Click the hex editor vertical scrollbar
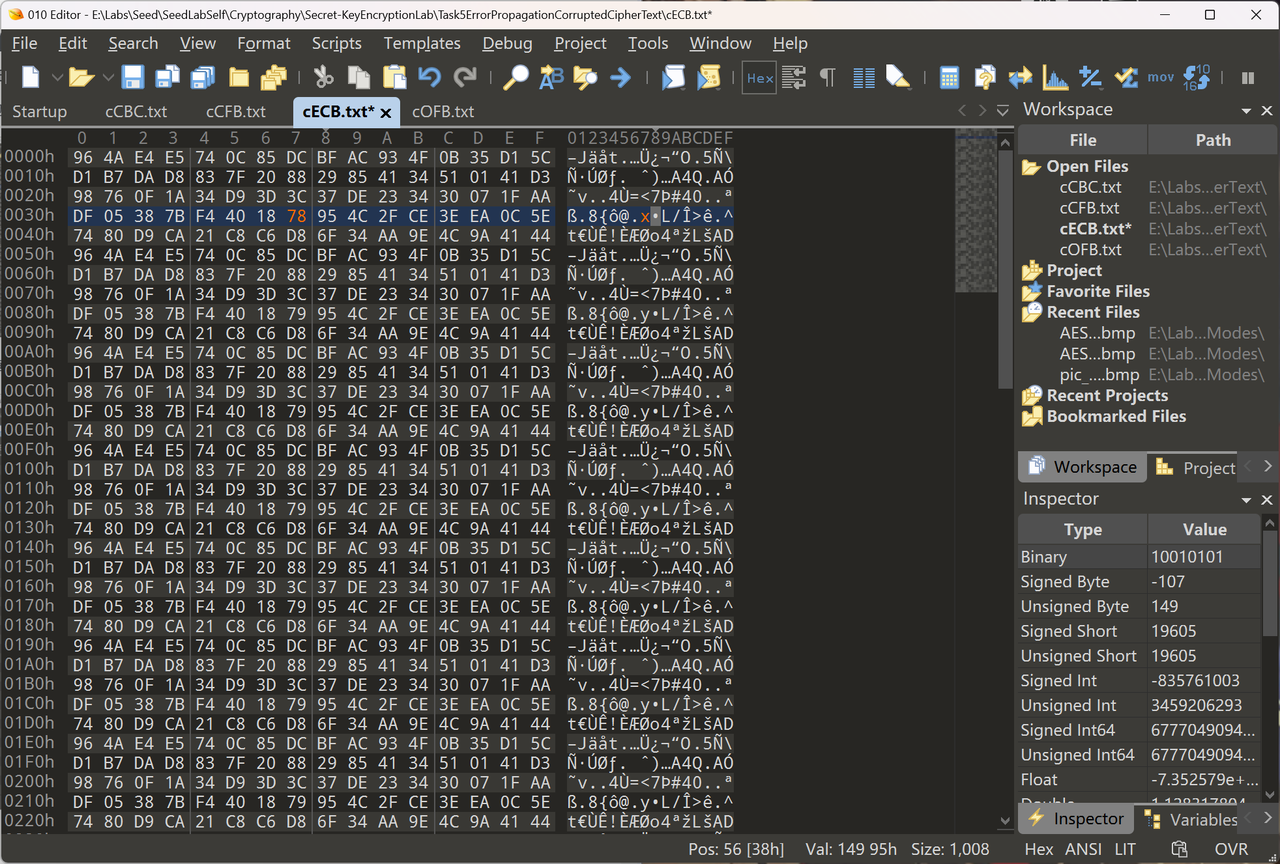This screenshot has width=1280, height=864. (x=1006, y=480)
